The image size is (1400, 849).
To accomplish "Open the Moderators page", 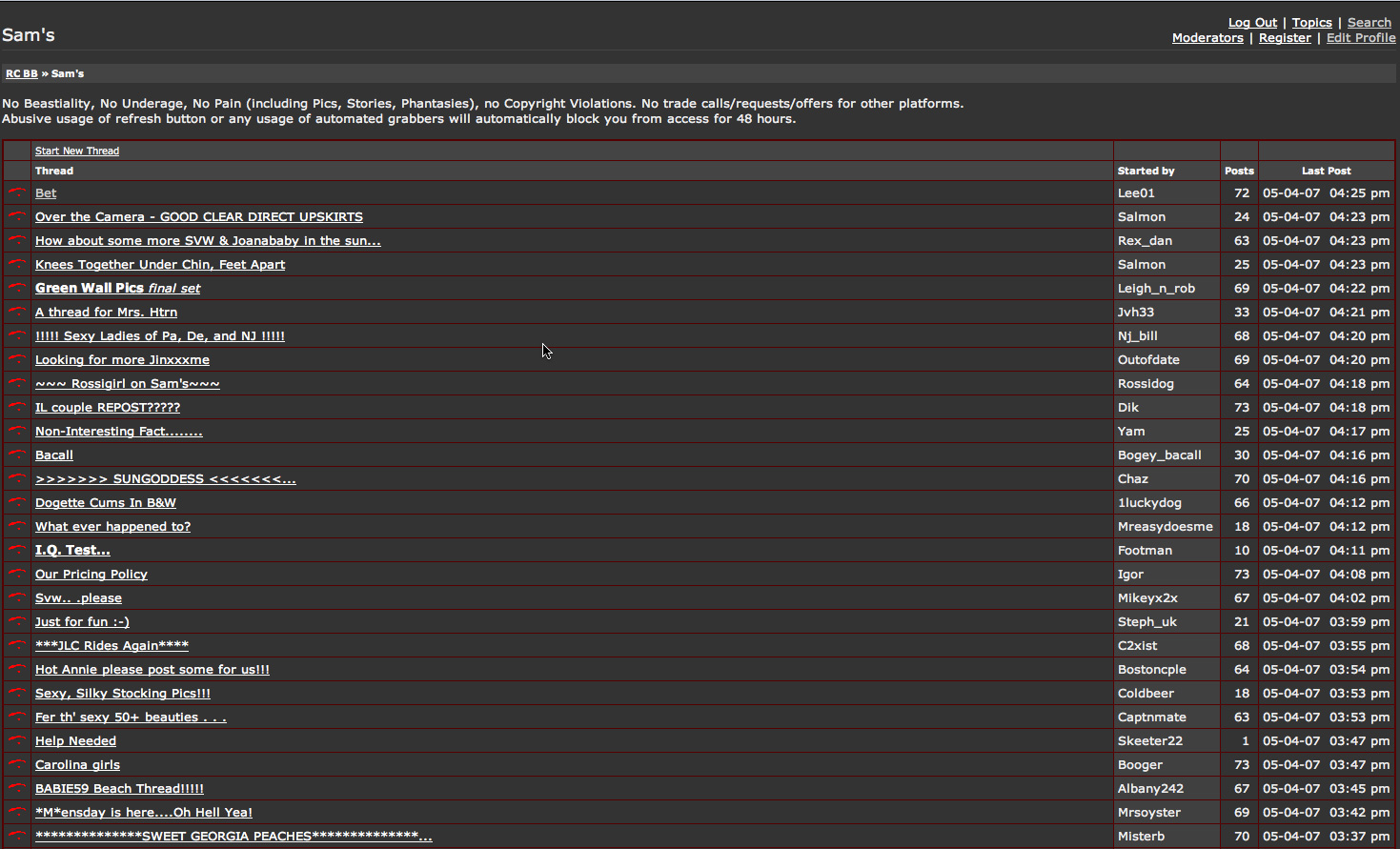I will [x=1207, y=38].
